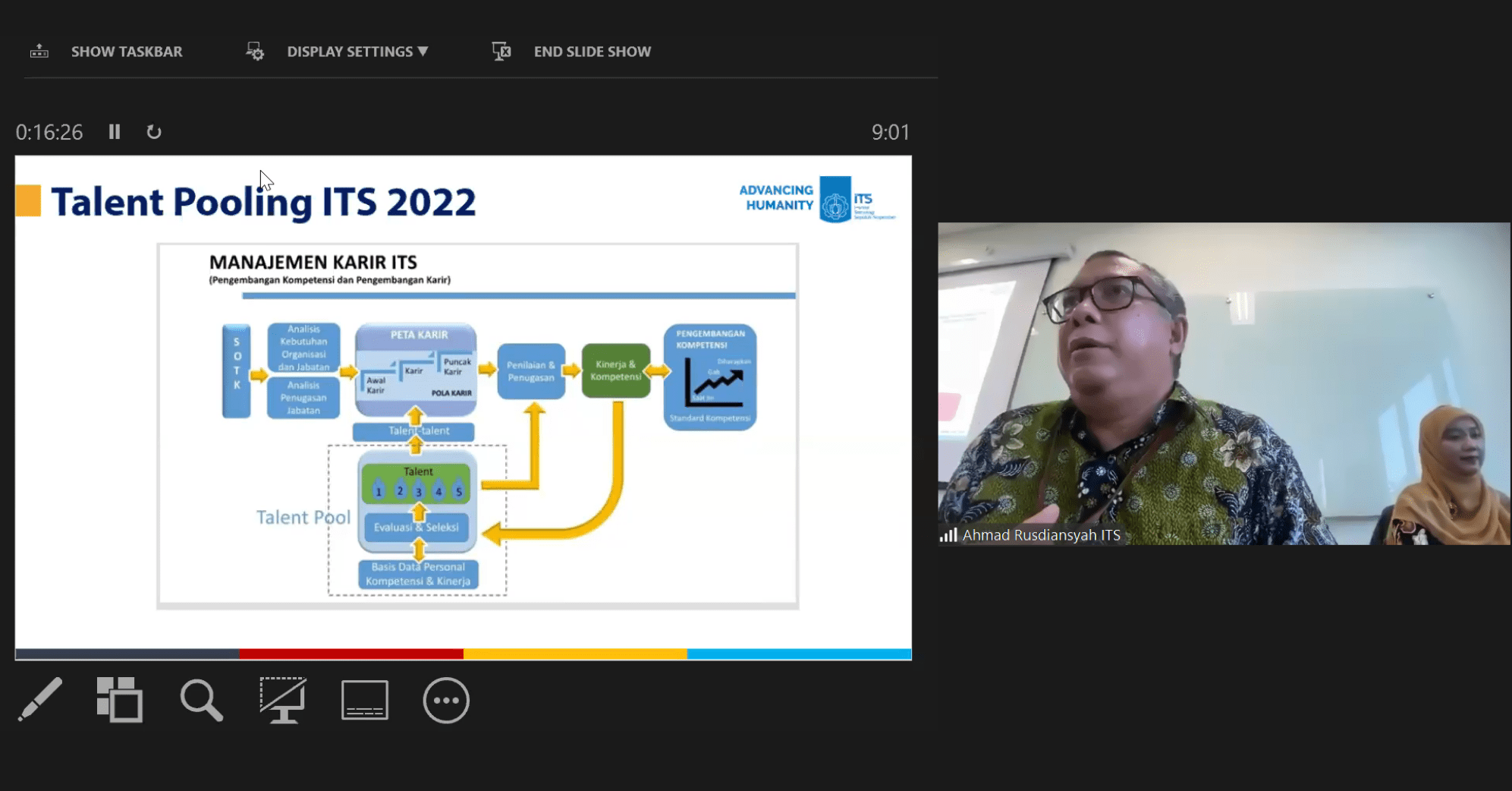Open the see all slides grid
Image resolution: width=1512 pixels, height=791 pixels.
coord(120,699)
